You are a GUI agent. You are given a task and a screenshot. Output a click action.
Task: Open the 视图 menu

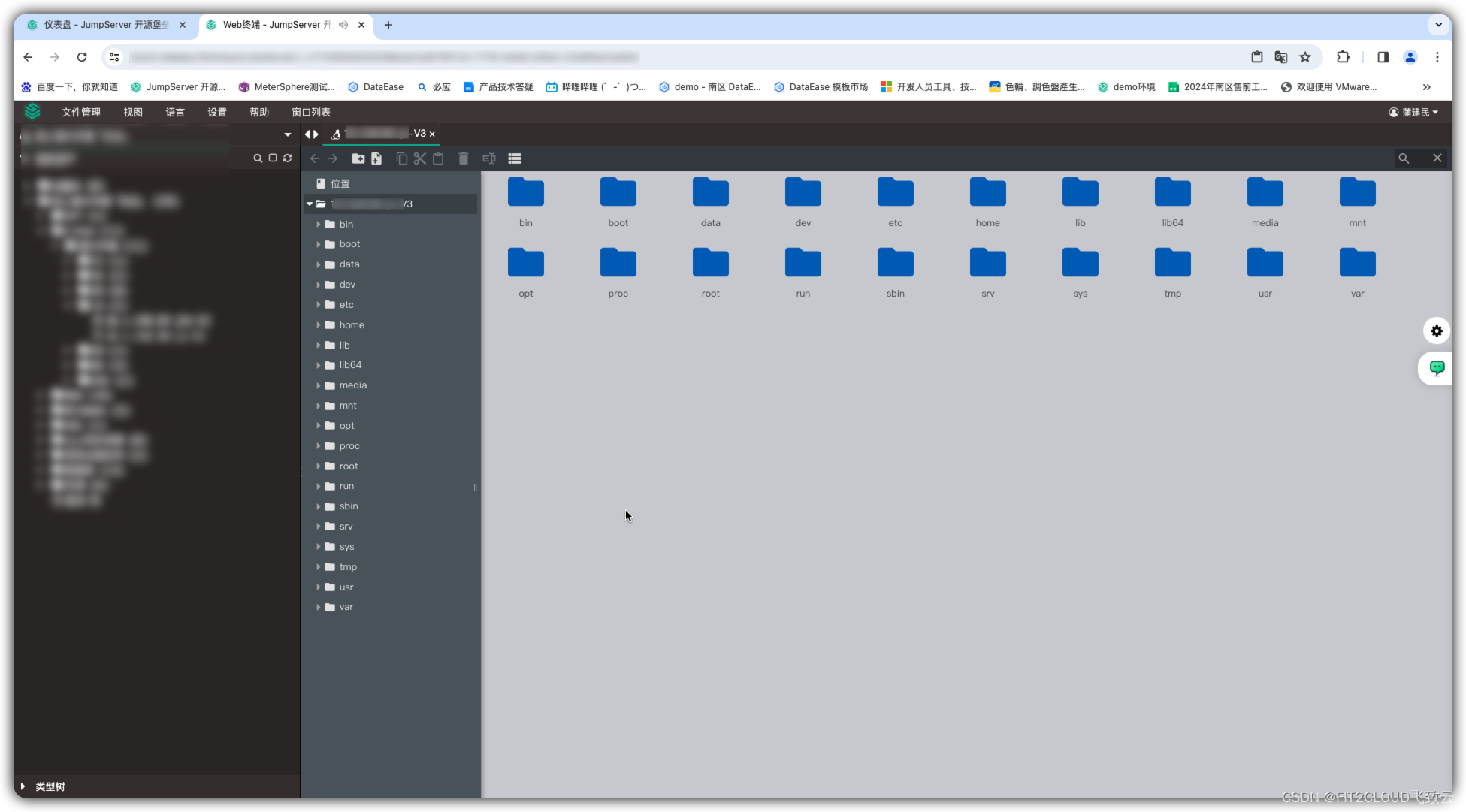click(x=133, y=112)
